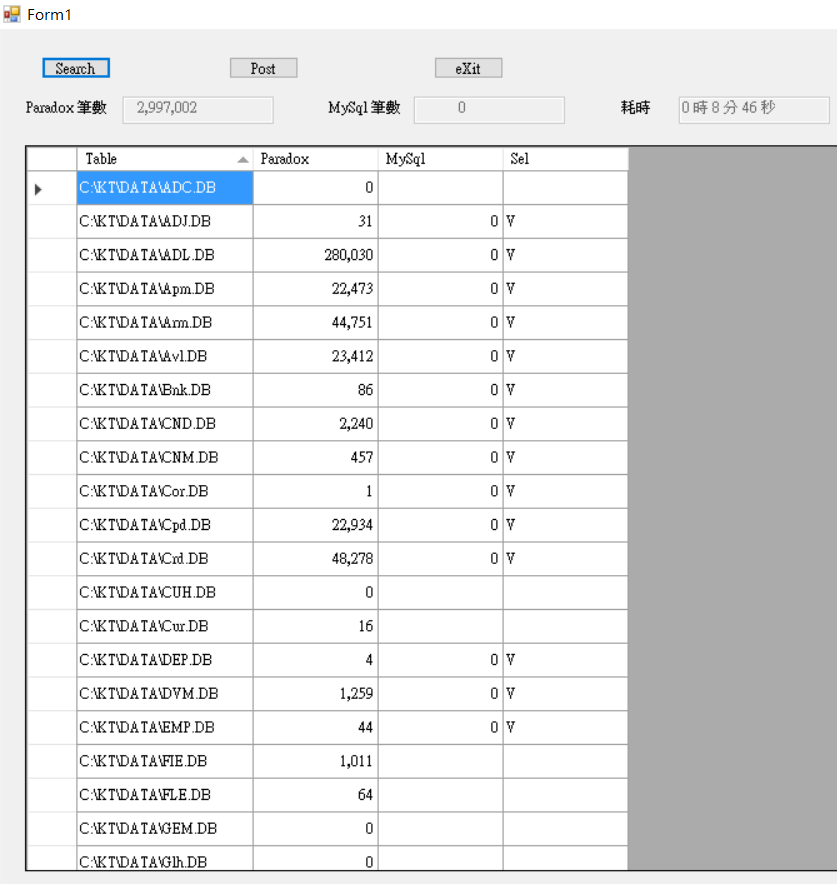Click the Paradox value 1,011
This screenshot has height=884, width=837.
(x=316, y=761)
